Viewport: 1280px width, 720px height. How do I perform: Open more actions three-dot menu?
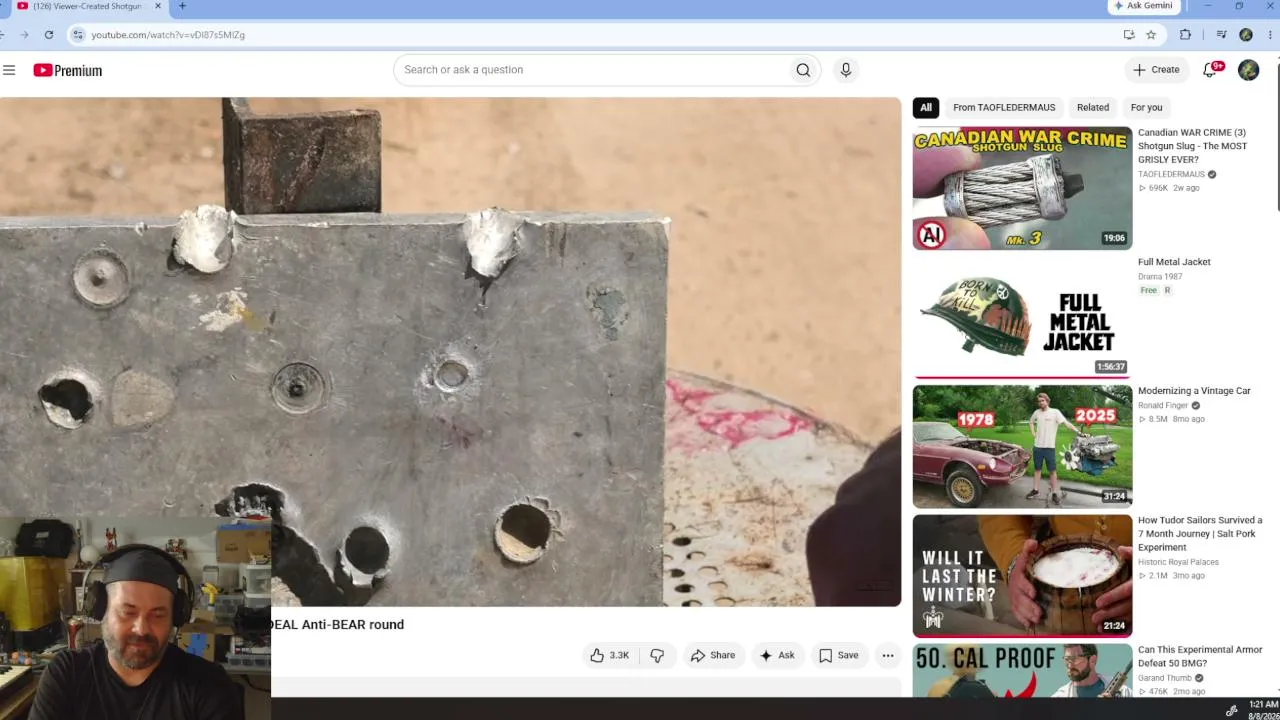887,655
